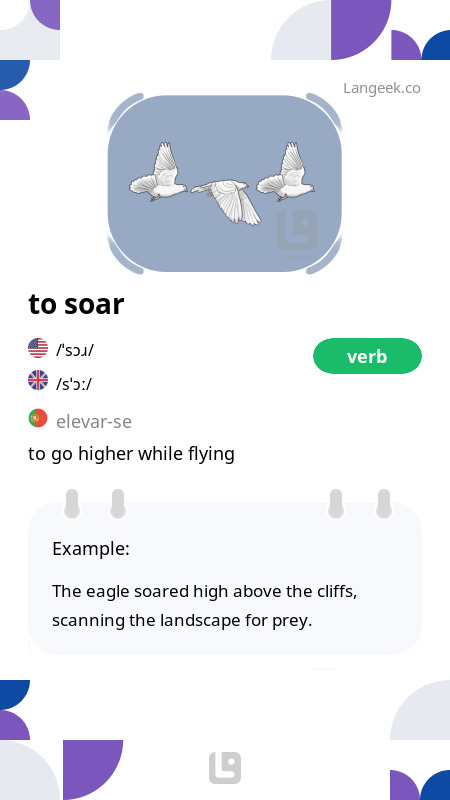Click the middle diving pigeon in illustration
The width and height of the screenshot is (450, 800).
click(226, 202)
